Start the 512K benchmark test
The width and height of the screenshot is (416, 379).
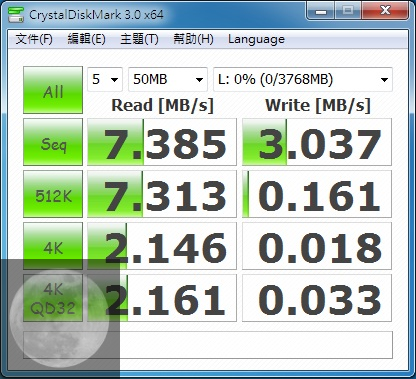[53, 194]
